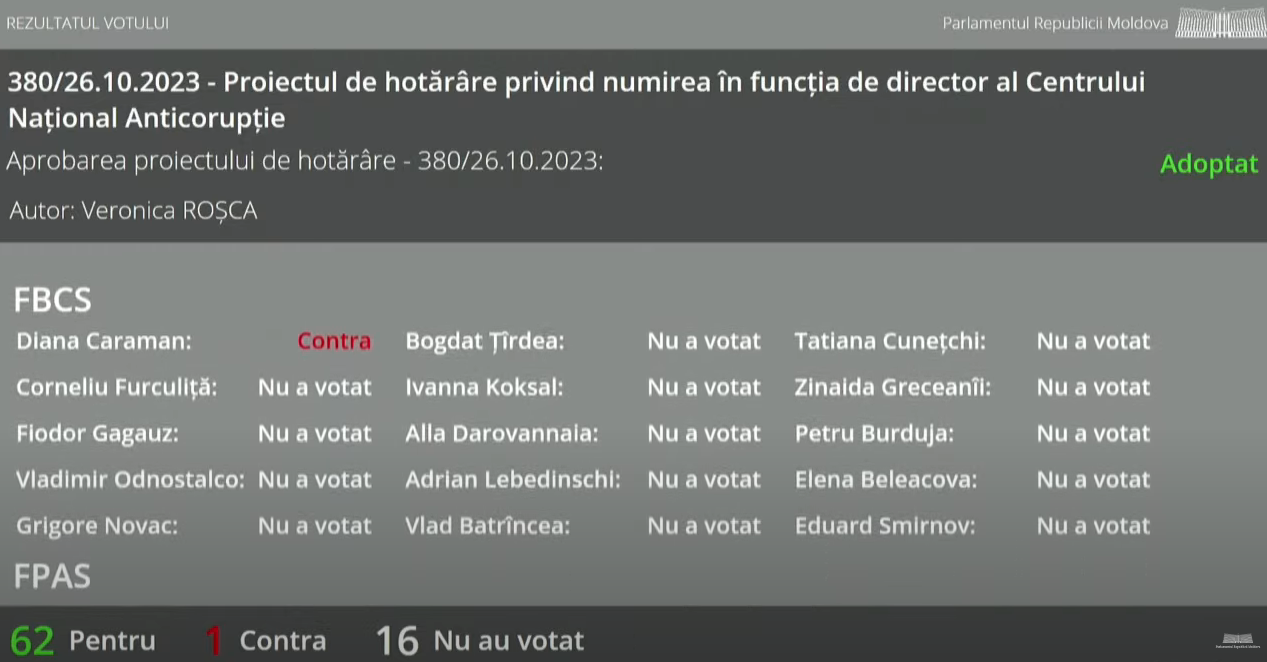
Task: Click the 62 Pentru vote counter
Action: point(83,640)
